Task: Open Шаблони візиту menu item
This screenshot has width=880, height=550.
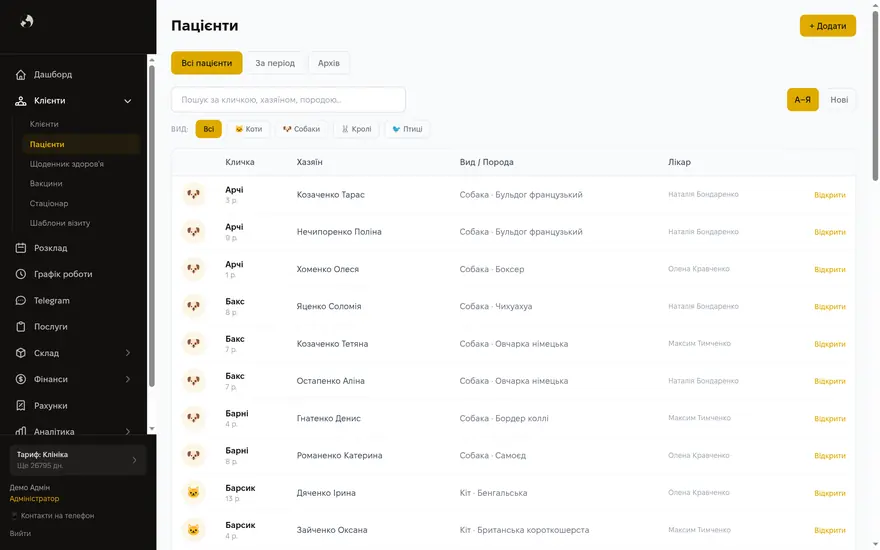Action: 60,223
